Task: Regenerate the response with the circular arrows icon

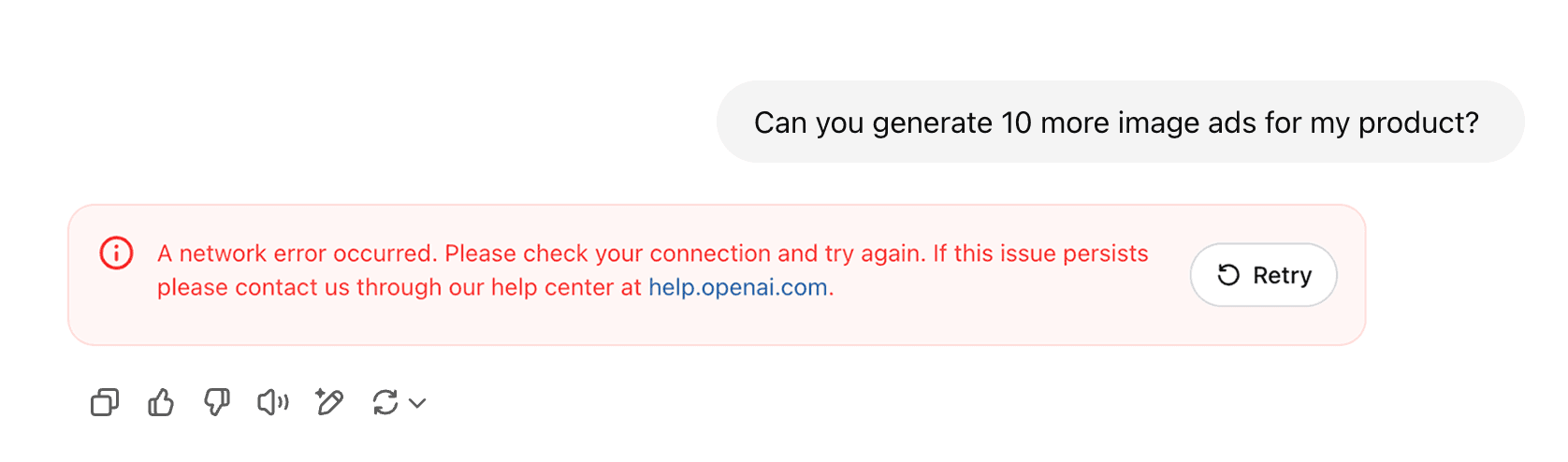Action: tap(385, 403)
